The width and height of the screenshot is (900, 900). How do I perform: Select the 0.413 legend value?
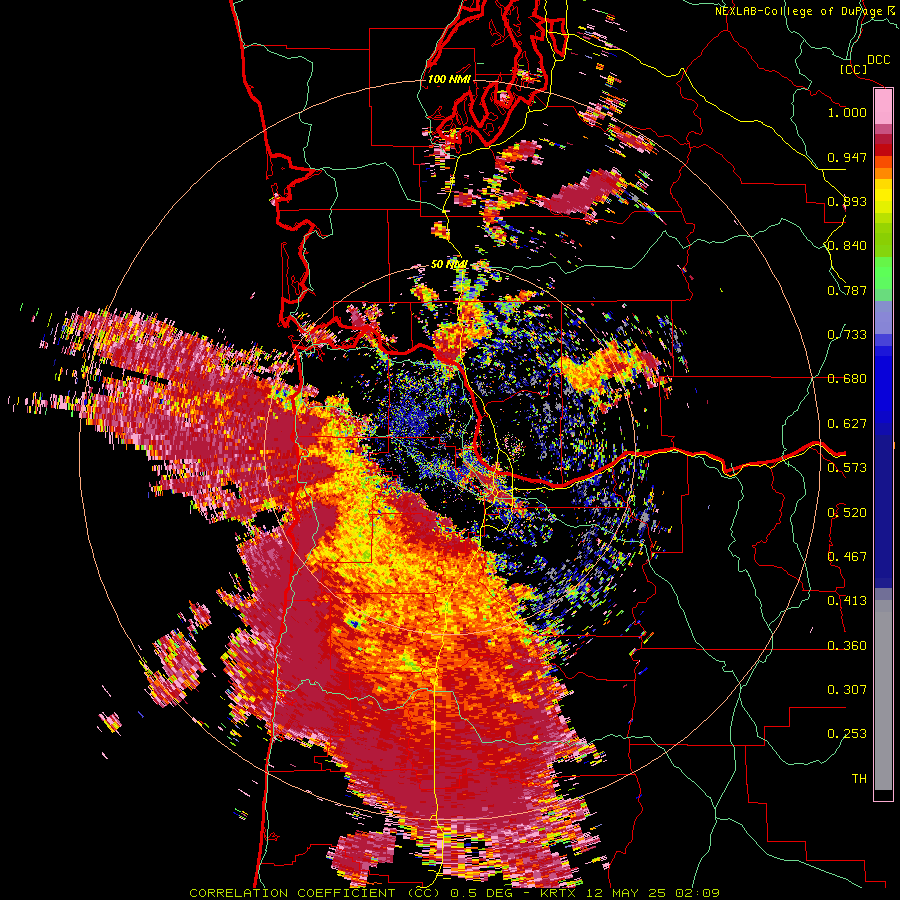click(x=847, y=601)
